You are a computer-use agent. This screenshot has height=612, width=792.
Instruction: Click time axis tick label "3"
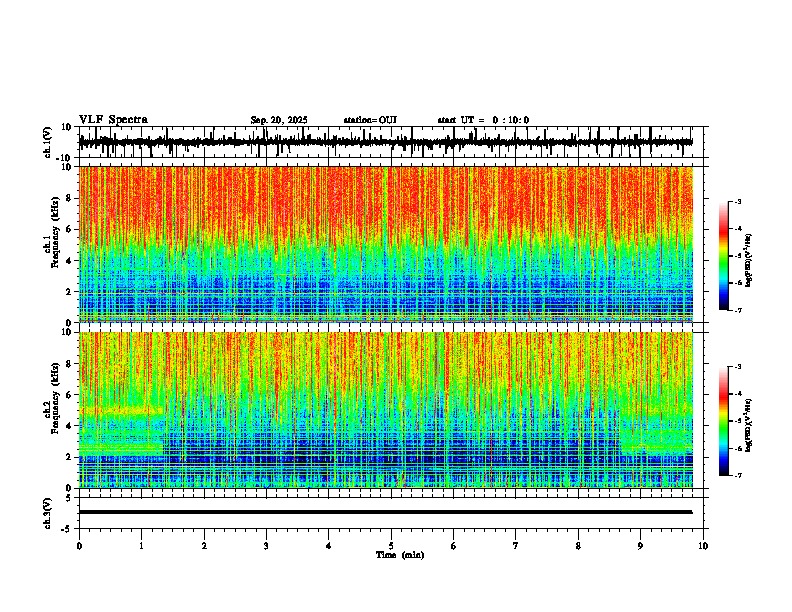266,546
